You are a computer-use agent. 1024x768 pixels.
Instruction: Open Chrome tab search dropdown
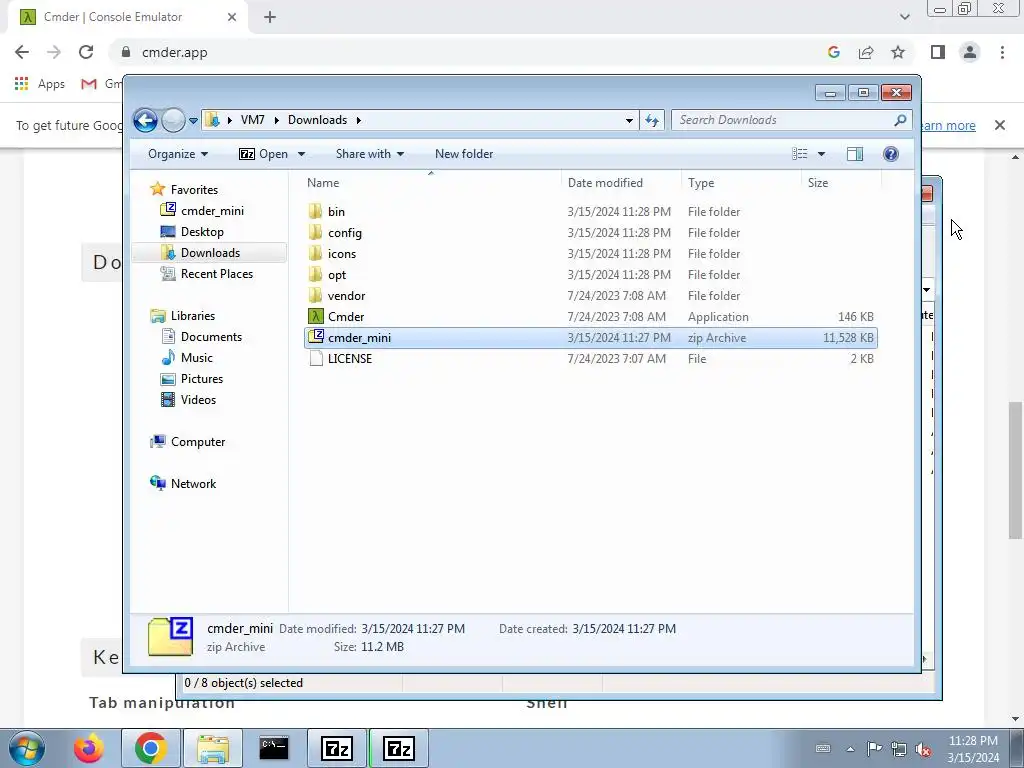(x=904, y=17)
